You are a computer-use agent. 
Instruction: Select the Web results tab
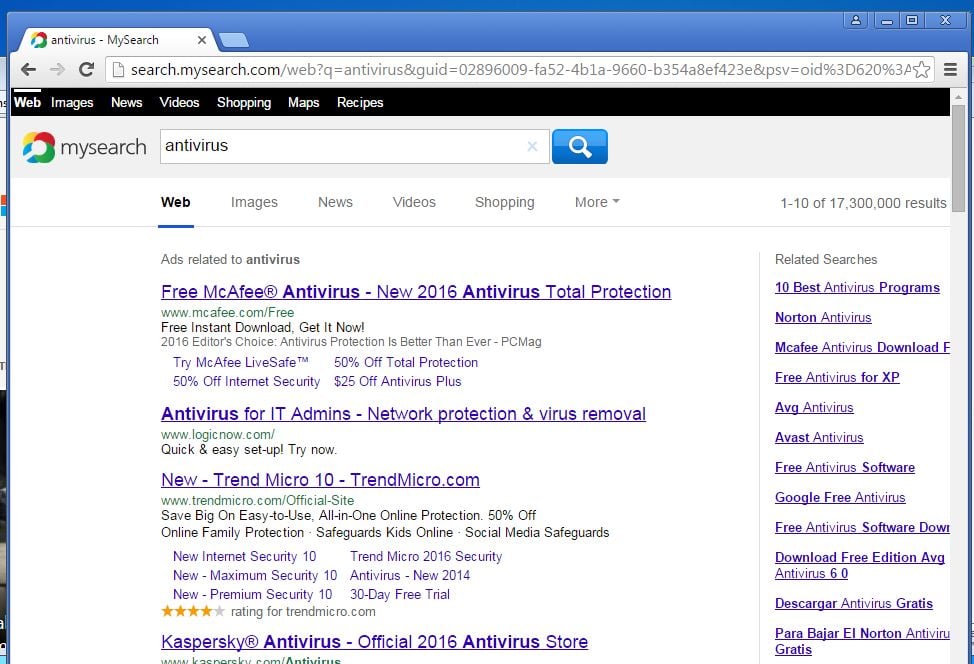click(x=176, y=202)
